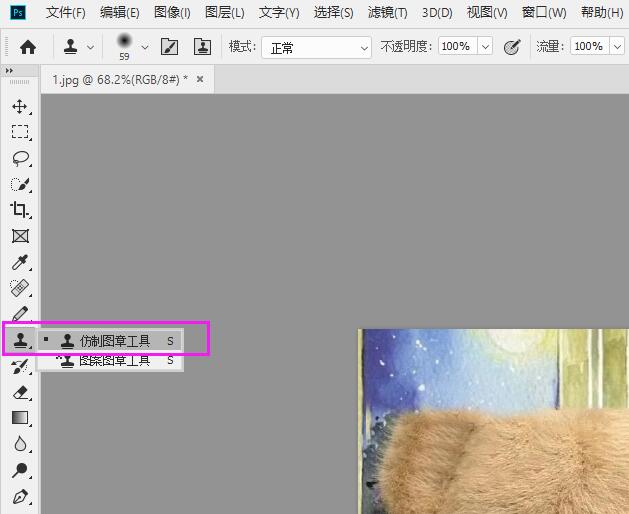Open the 滤镜(T) menu
The image size is (629, 514).
click(x=388, y=13)
